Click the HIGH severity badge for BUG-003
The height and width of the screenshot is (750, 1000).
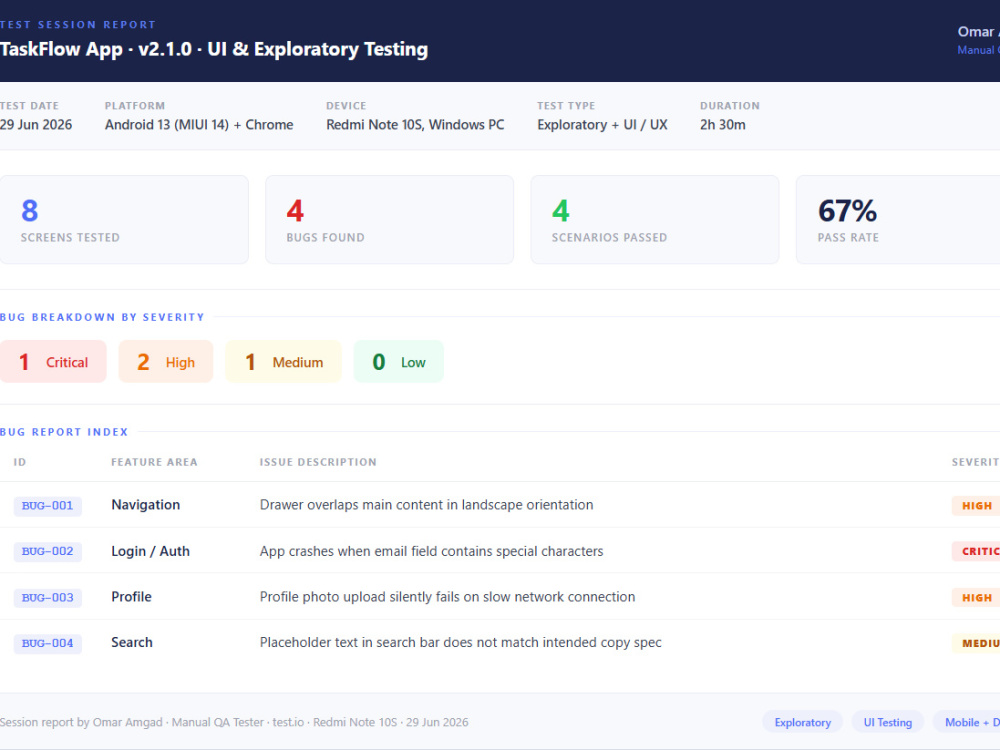(x=976, y=598)
